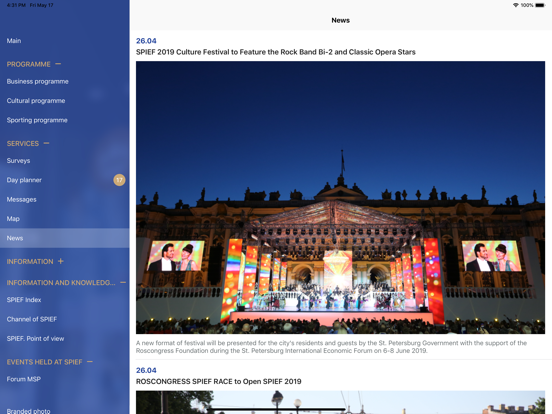Select News in sidebar
Viewport: 552px width, 414px height.
pyautogui.click(x=64, y=238)
